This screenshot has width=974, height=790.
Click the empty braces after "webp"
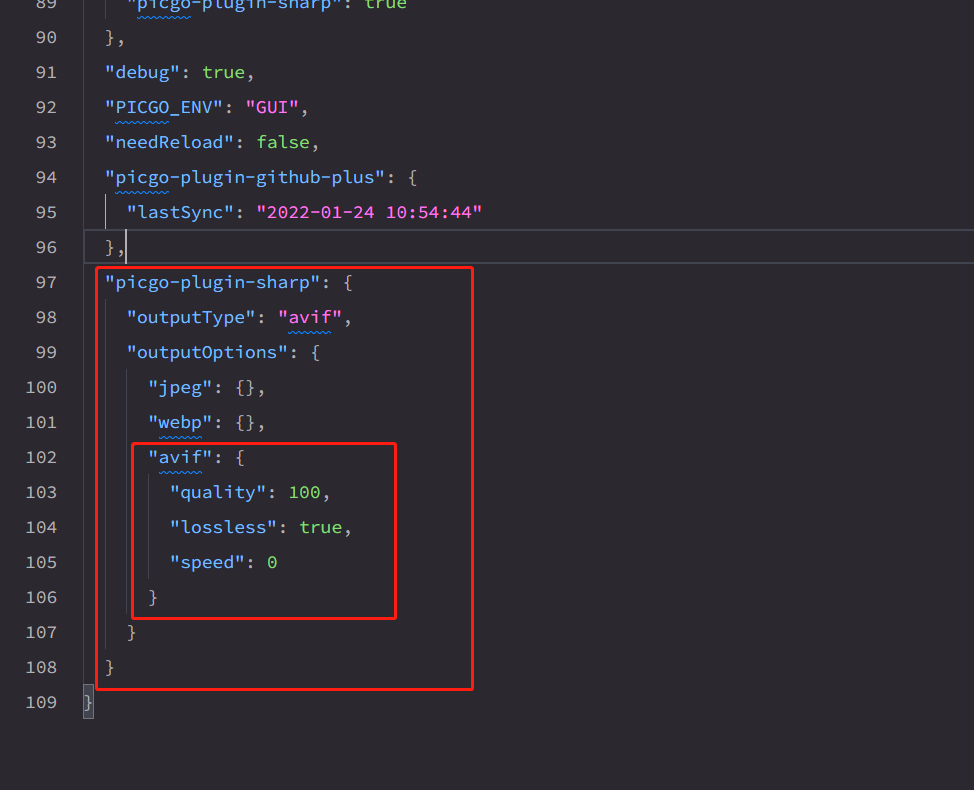245,423
